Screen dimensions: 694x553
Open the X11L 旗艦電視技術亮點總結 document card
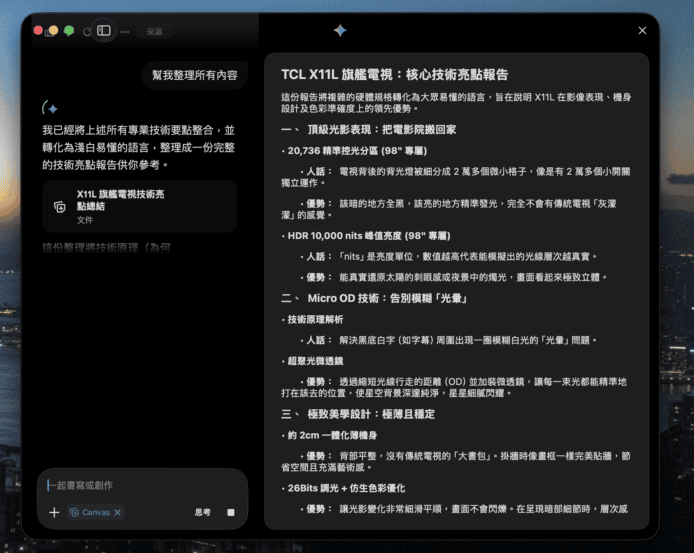point(140,206)
